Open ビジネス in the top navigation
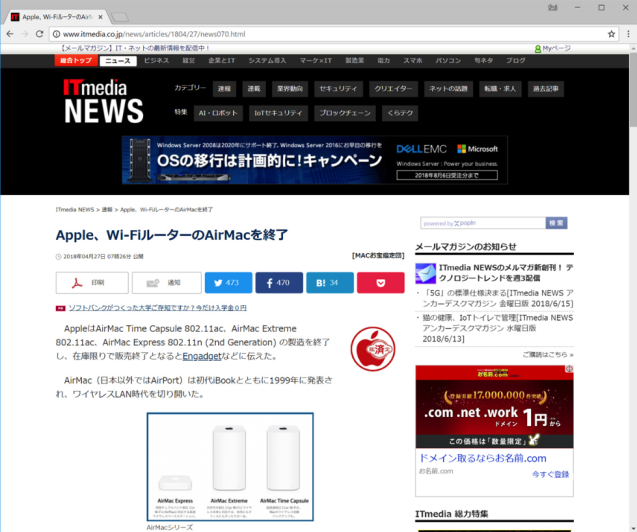This screenshot has width=637, height=532. pyautogui.click(x=156, y=61)
